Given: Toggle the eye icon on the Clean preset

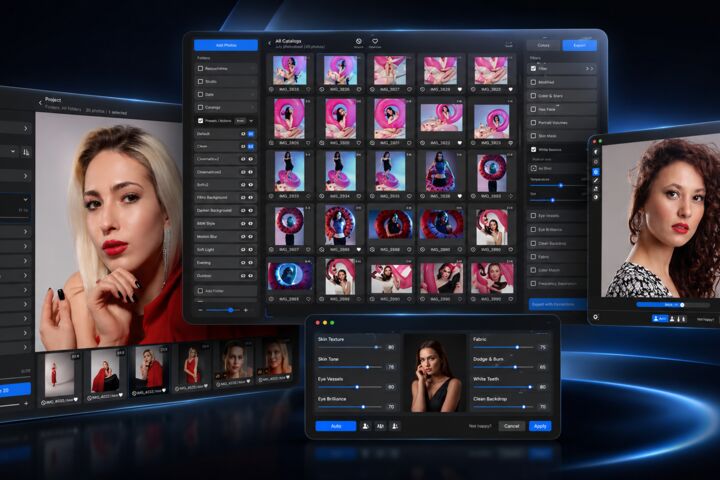Looking at the screenshot, I should pyautogui.click(x=243, y=147).
